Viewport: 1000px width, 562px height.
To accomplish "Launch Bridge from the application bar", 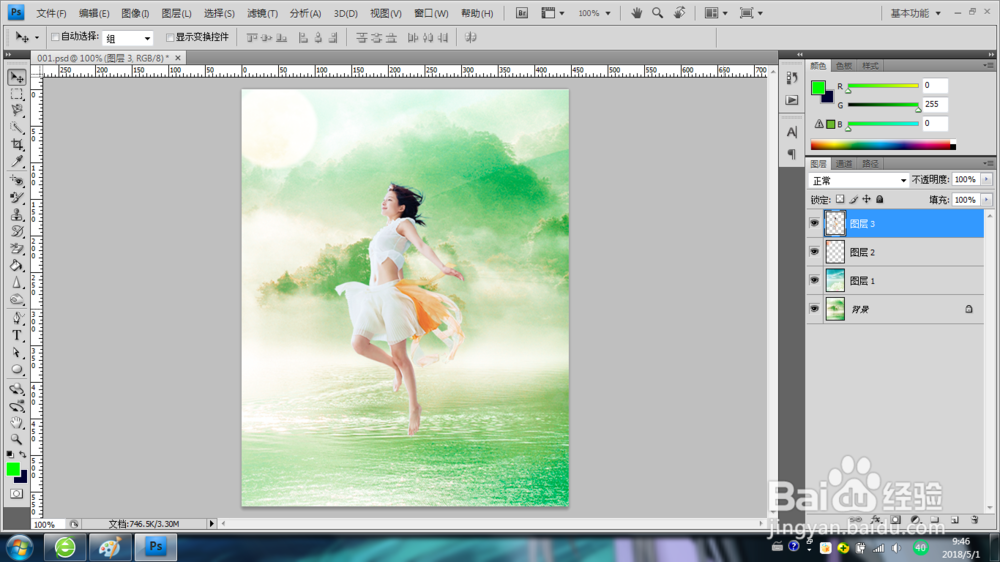I will click(522, 13).
